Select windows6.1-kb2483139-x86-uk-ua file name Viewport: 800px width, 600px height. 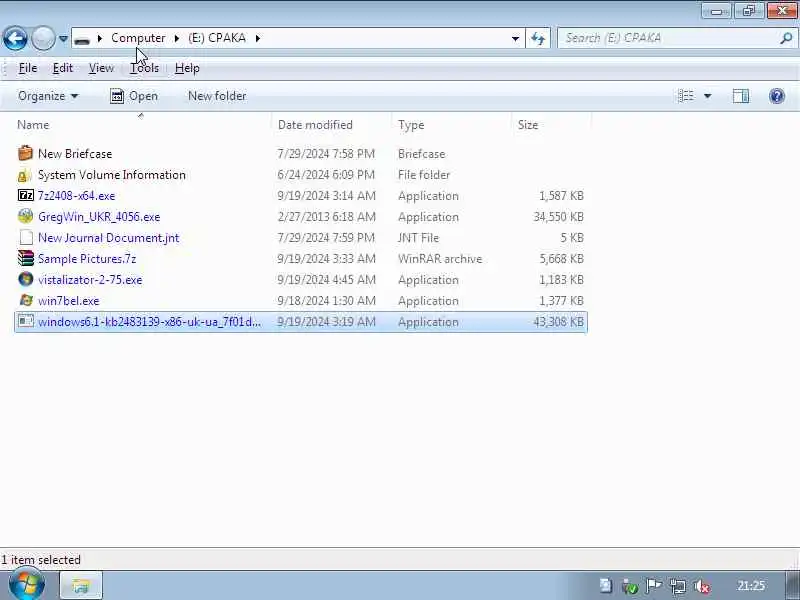tap(149, 322)
